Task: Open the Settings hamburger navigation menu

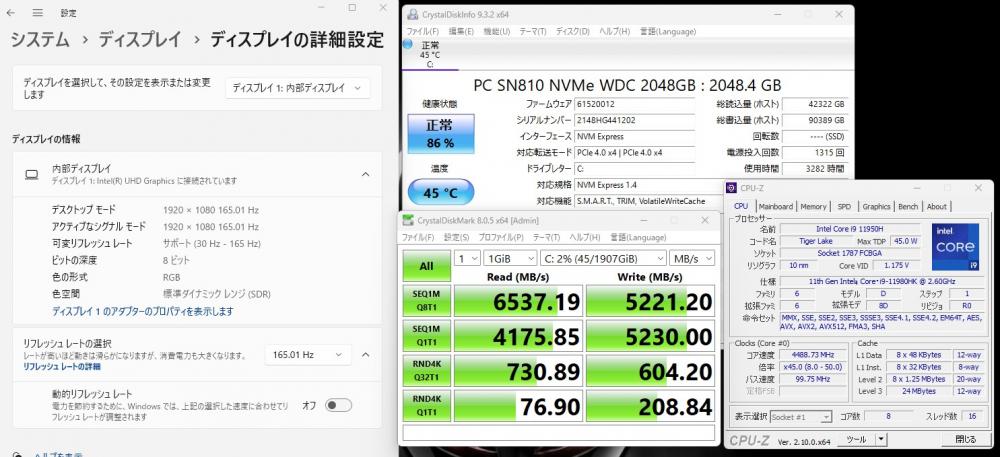Action: click(38, 13)
